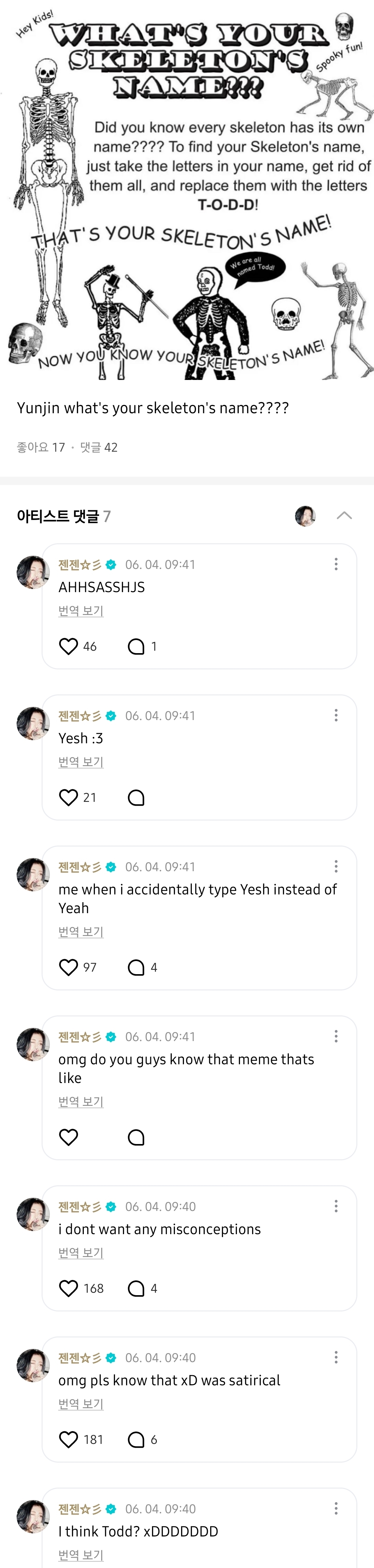The height and width of the screenshot is (1568, 374).
Task: Tap heart on "accidentally type Yesh" comment
Action: tap(69, 967)
